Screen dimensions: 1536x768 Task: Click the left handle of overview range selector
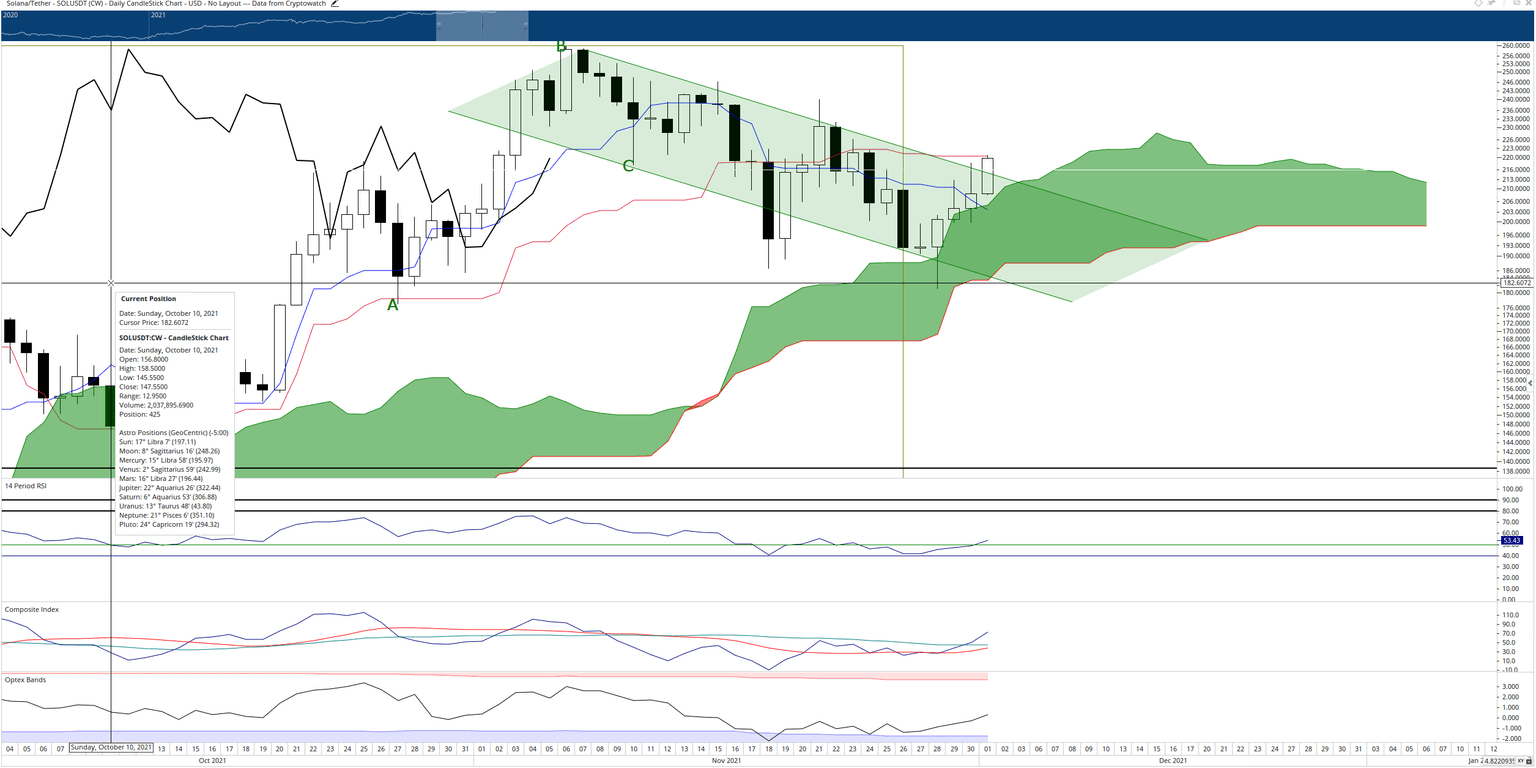coord(437,26)
